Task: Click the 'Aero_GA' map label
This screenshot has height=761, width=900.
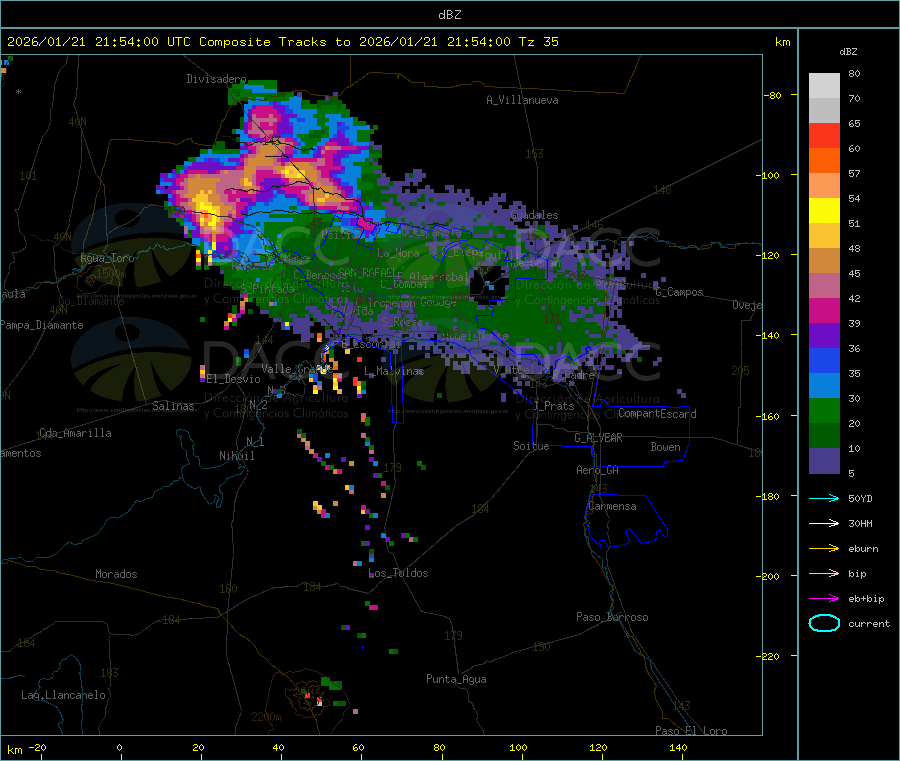Action: click(598, 470)
